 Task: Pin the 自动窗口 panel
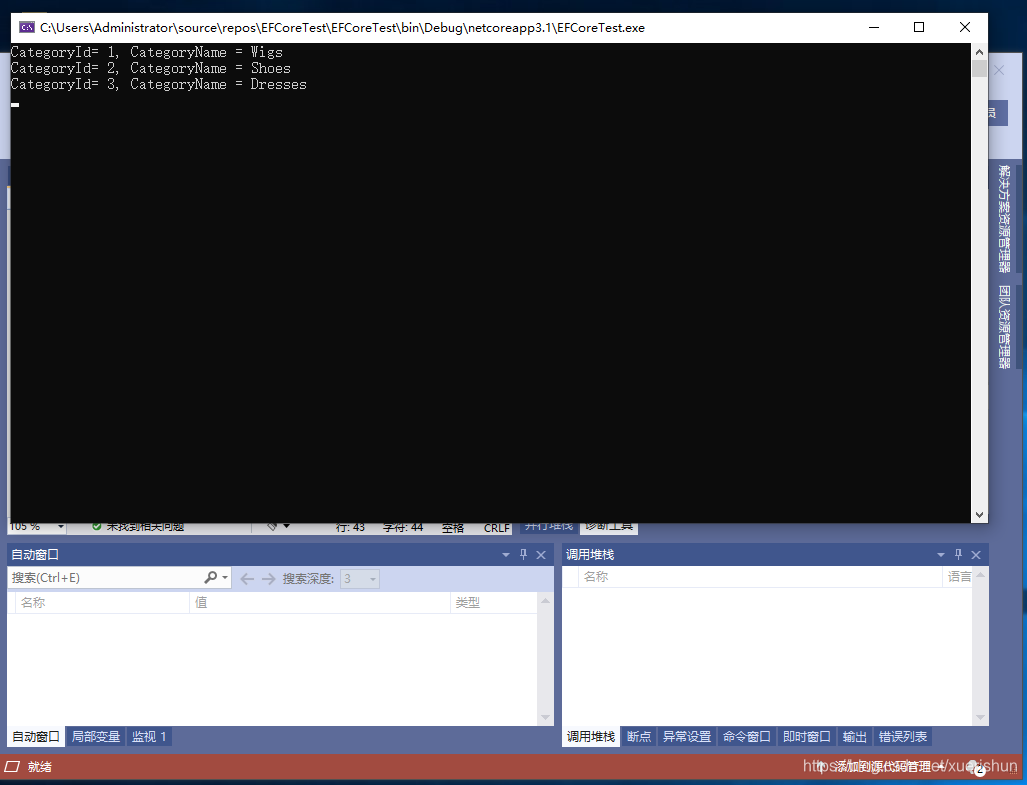point(523,553)
